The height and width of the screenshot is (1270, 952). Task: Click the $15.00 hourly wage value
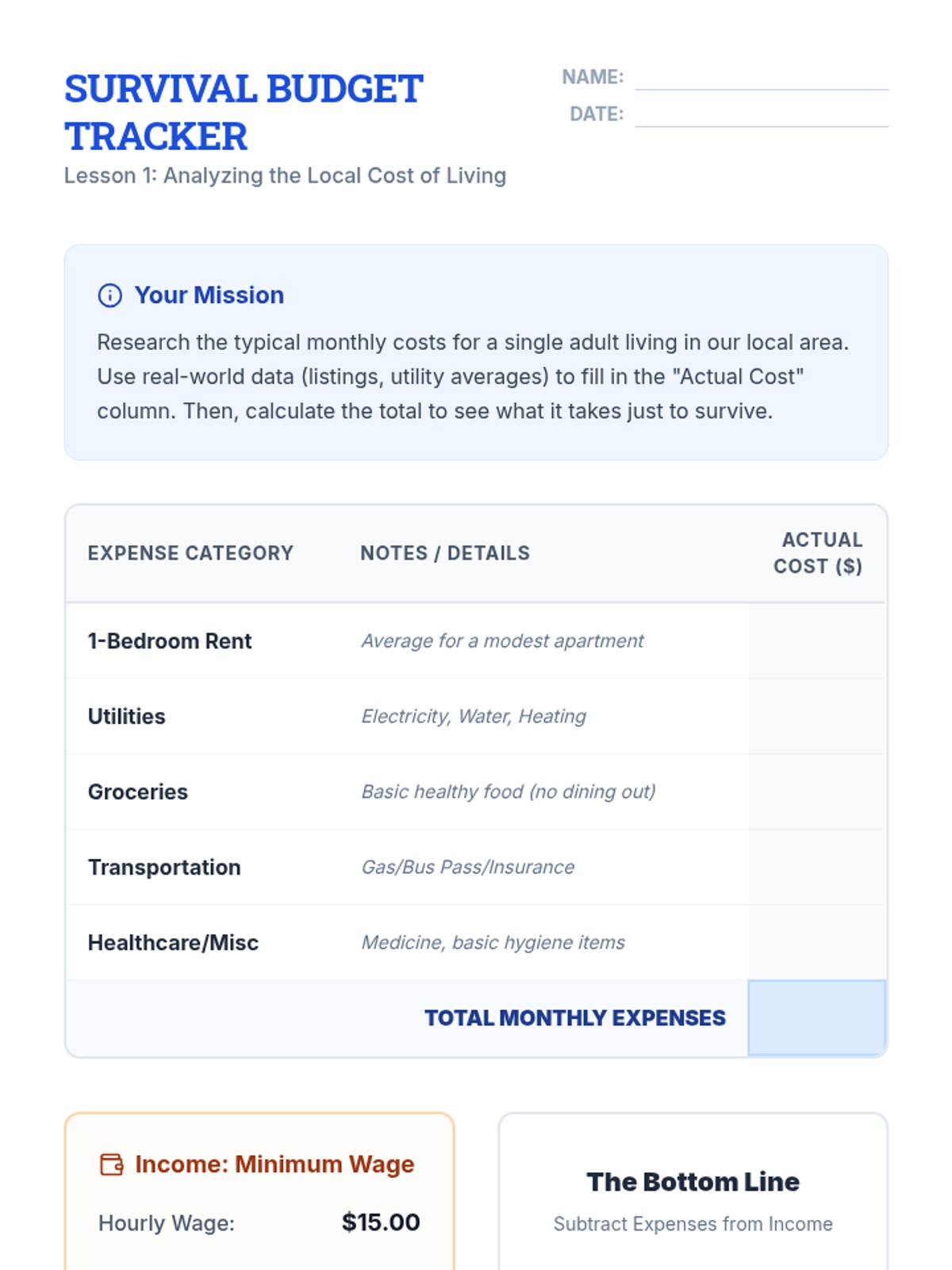point(381,1222)
